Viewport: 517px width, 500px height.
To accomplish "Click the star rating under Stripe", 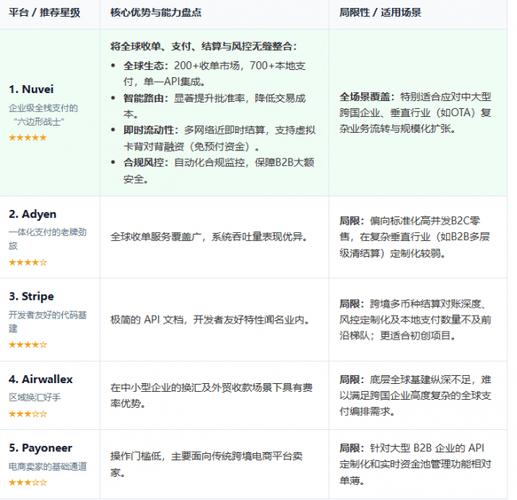I will [28, 345].
